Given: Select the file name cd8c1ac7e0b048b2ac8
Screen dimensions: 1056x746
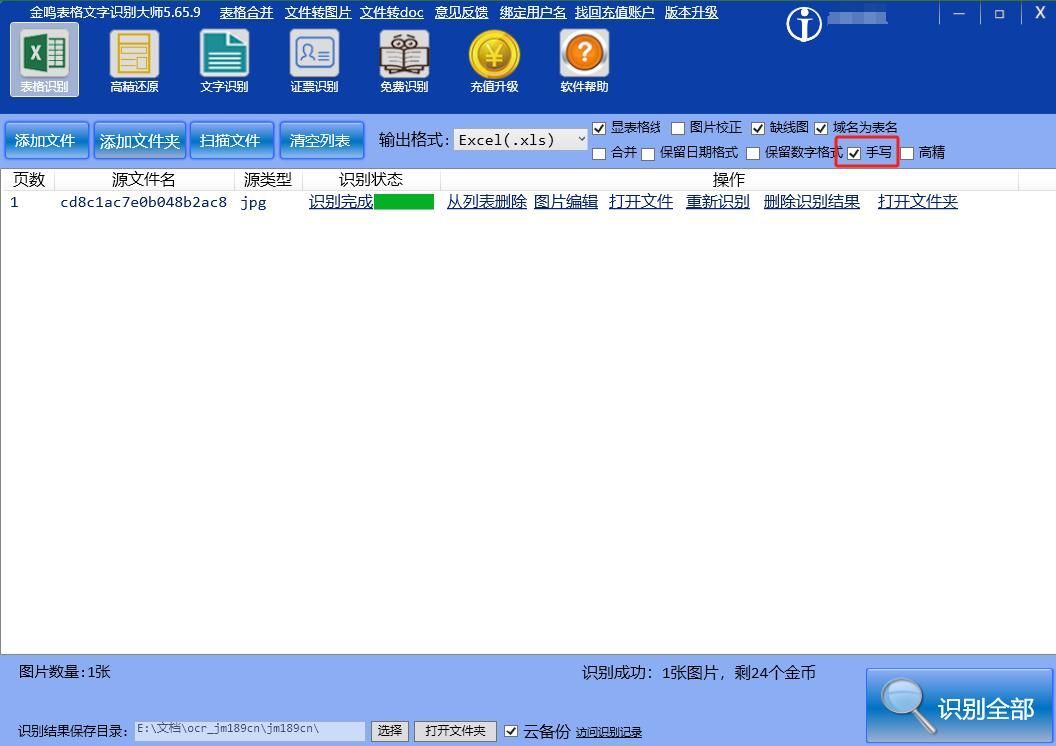Looking at the screenshot, I should pyautogui.click(x=143, y=202).
